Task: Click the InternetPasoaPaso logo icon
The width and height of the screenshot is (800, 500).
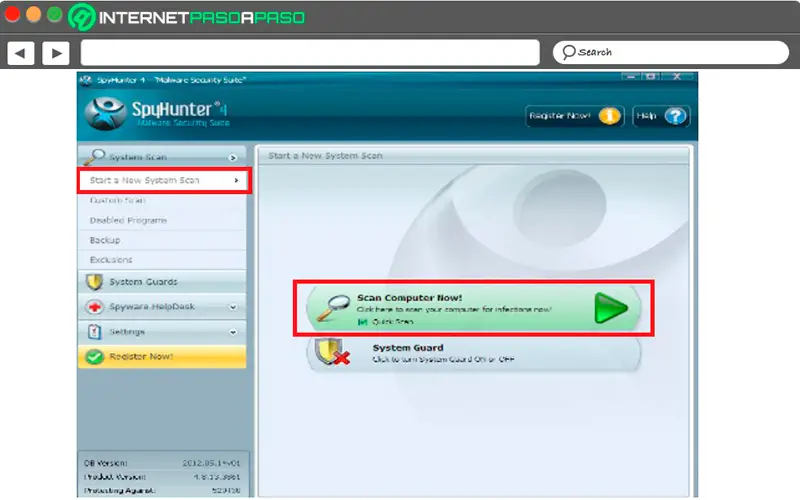Action: pyautogui.click(x=81, y=17)
